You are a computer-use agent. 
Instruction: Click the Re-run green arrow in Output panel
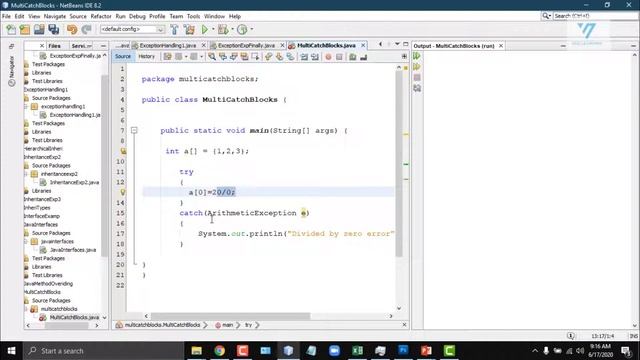click(x=417, y=56)
